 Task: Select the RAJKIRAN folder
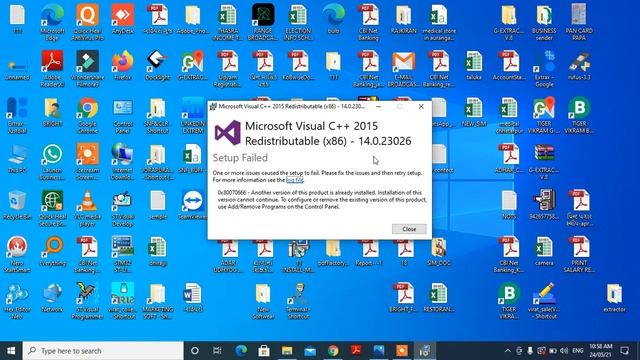(403, 19)
